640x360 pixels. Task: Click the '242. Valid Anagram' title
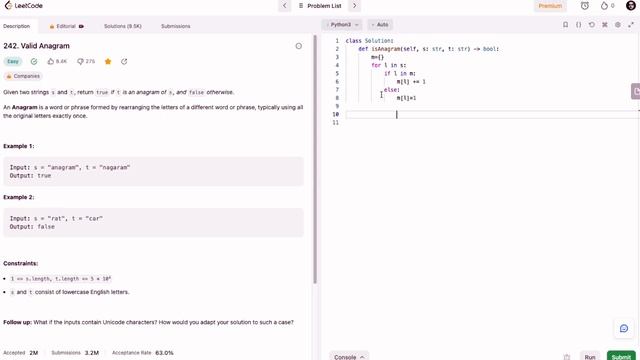[x=36, y=46]
